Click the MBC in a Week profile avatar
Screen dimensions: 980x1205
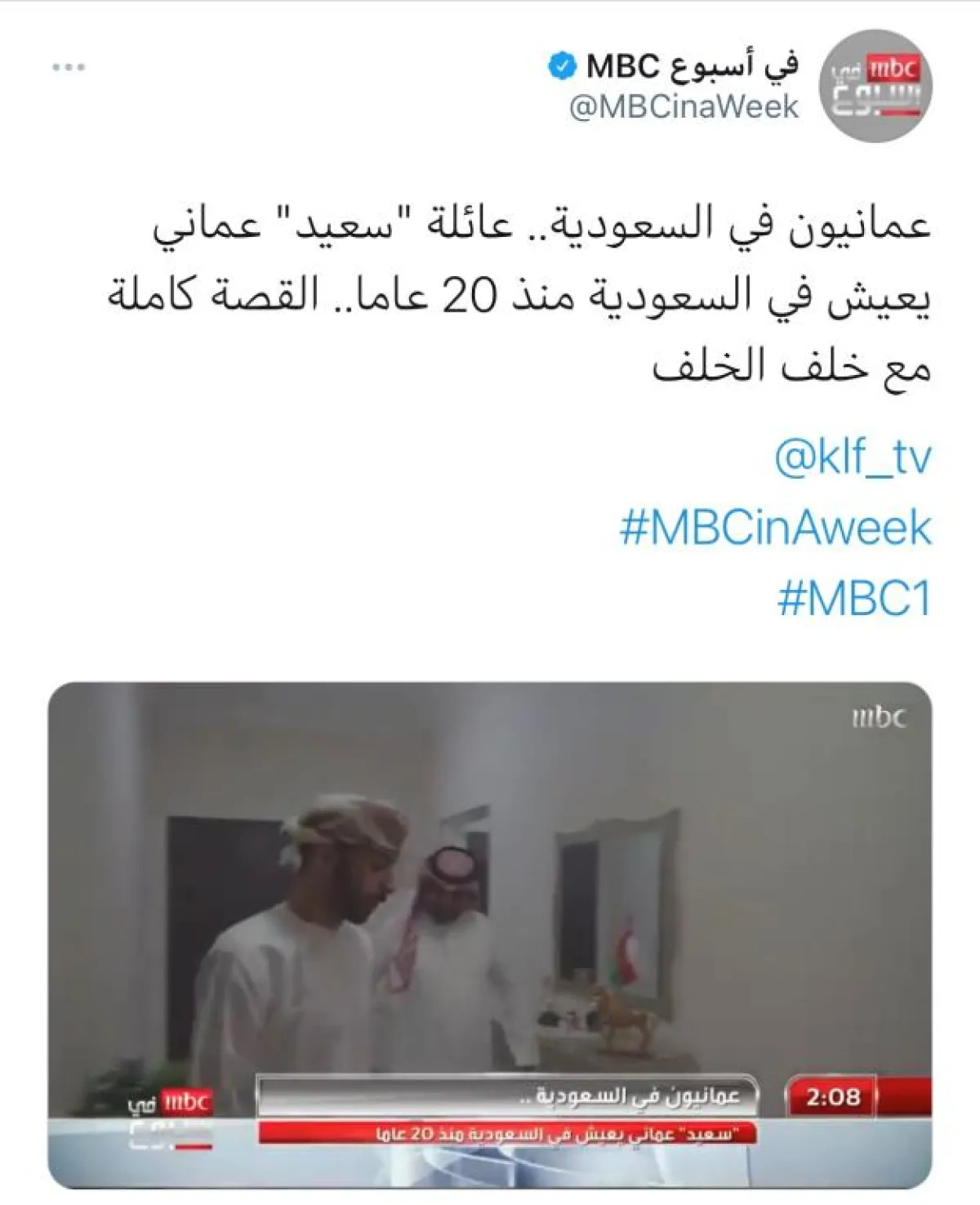[x=875, y=87]
